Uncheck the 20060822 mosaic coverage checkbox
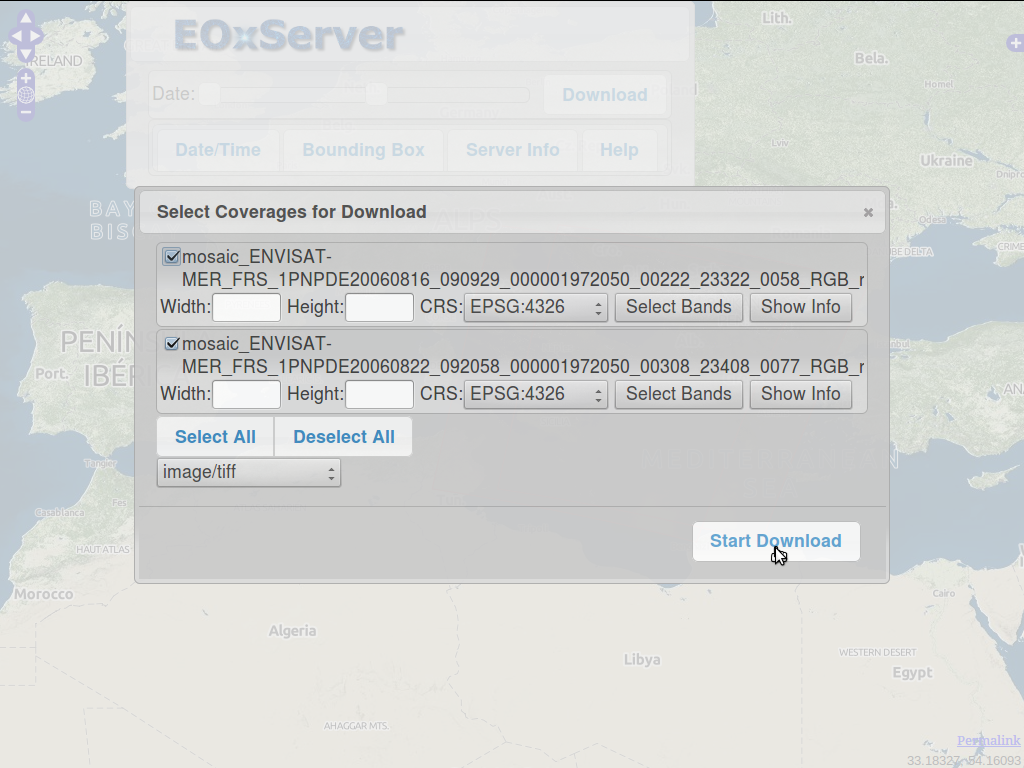Screen dimensions: 1024x768 (x=172, y=344)
